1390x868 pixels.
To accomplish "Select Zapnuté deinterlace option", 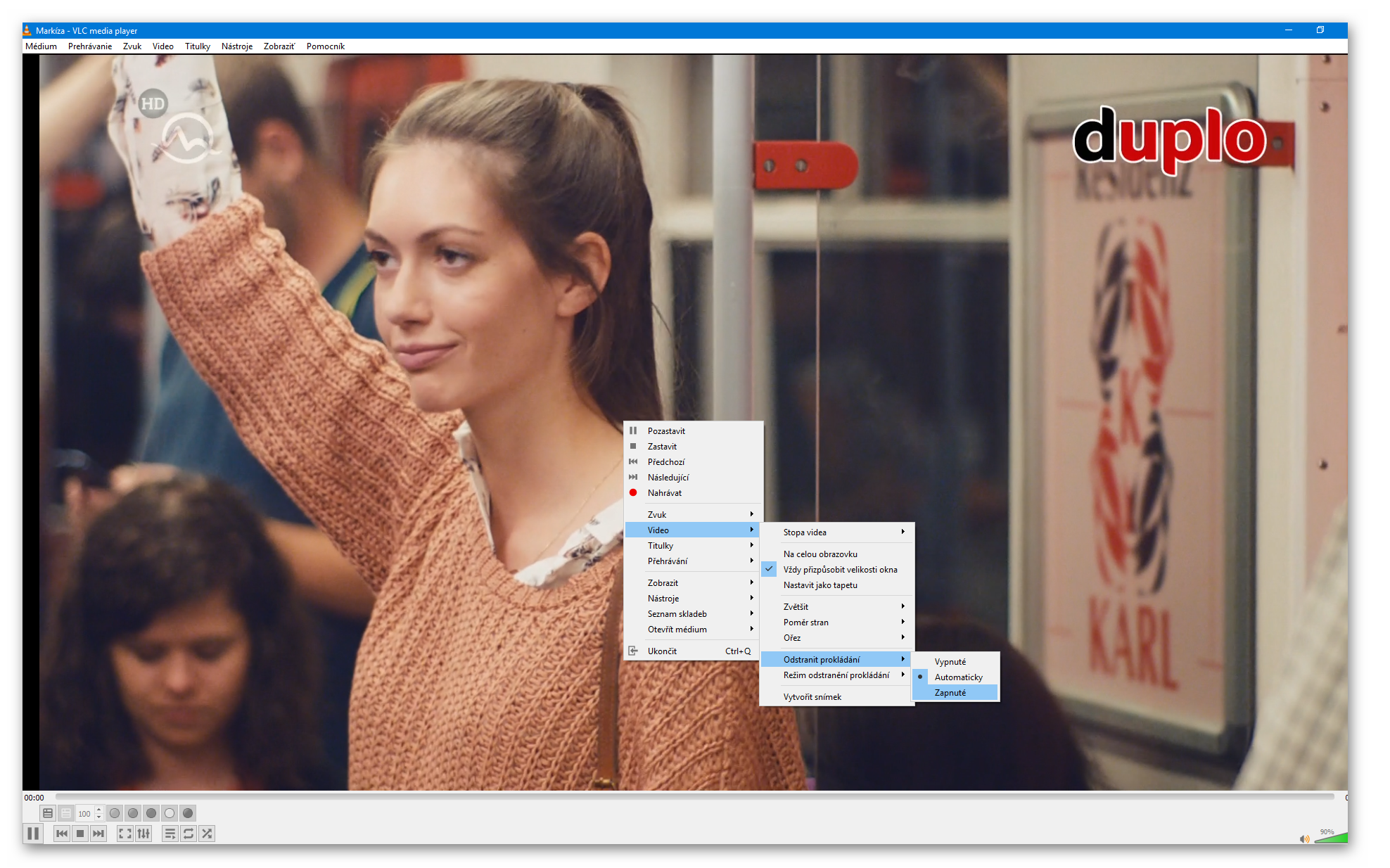I will [950, 693].
